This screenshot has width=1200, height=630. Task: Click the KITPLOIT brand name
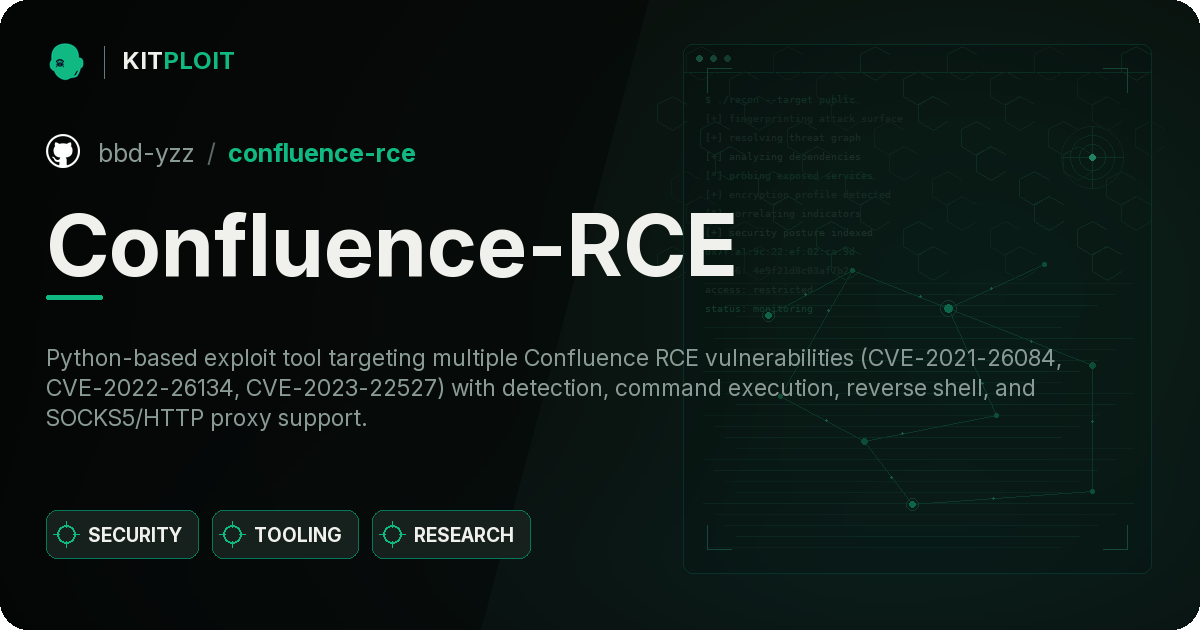tap(178, 61)
